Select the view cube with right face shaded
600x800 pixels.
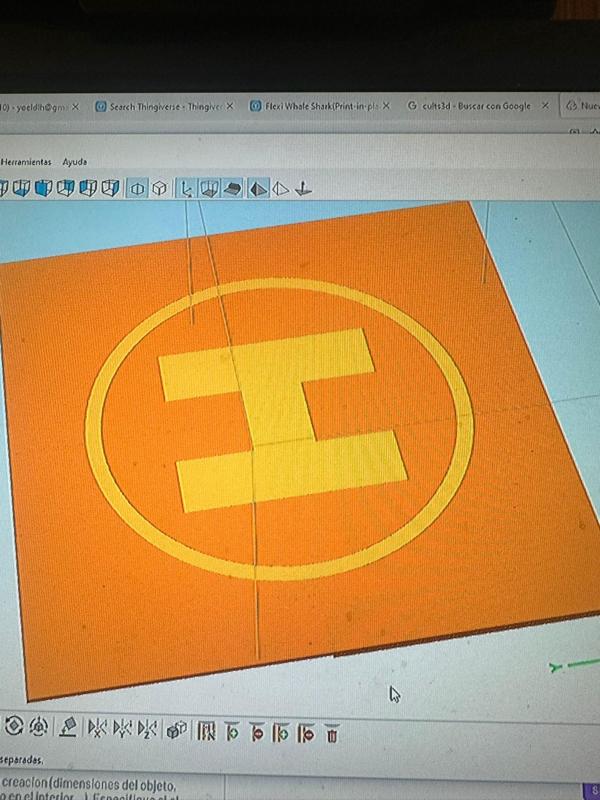click(x=111, y=188)
